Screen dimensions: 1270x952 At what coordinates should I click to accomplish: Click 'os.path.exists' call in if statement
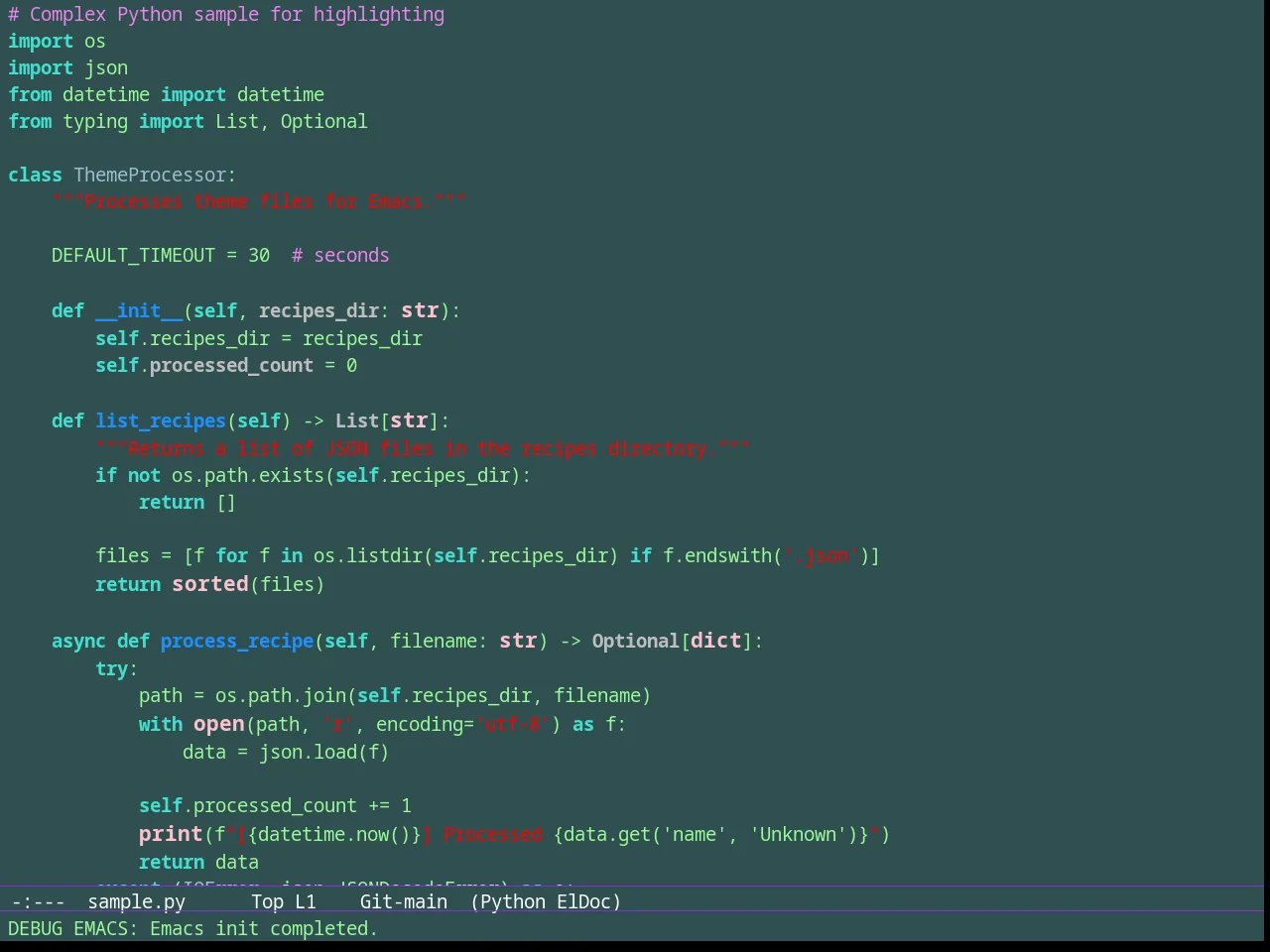tap(248, 475)
